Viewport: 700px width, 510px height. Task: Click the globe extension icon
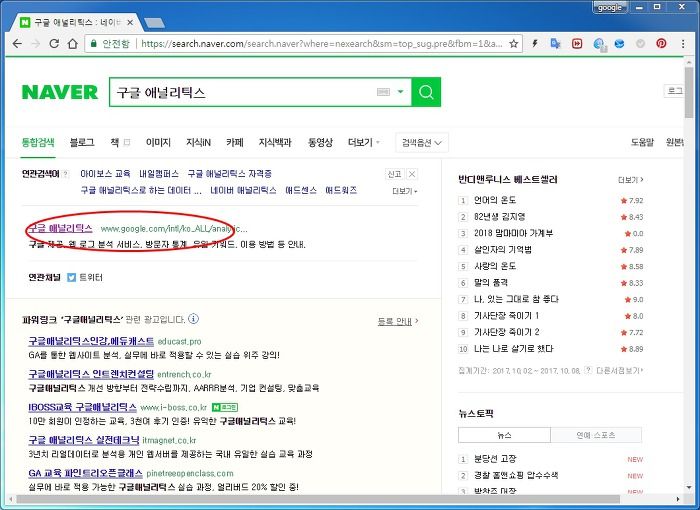599,43
